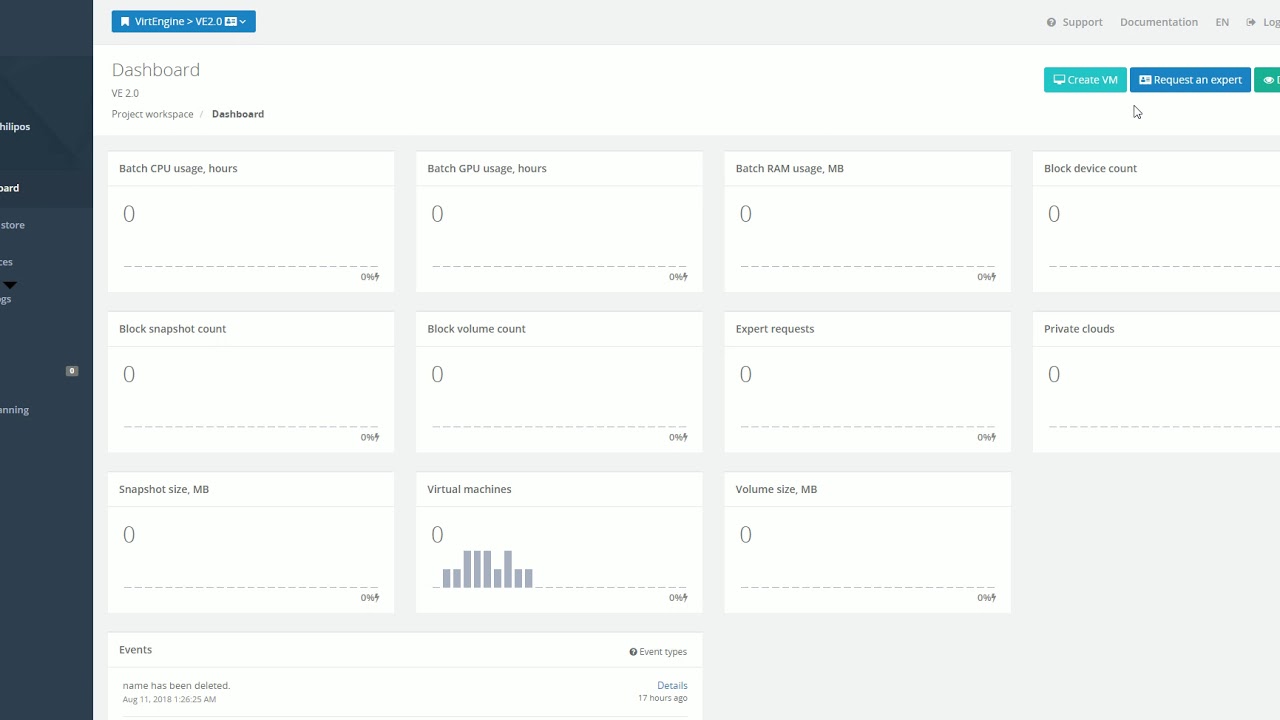Click the 'VE 2.0' subtitle under Dashboard
The width and height of the screenshot is (1280, 720).
click(x=125, y=93)
